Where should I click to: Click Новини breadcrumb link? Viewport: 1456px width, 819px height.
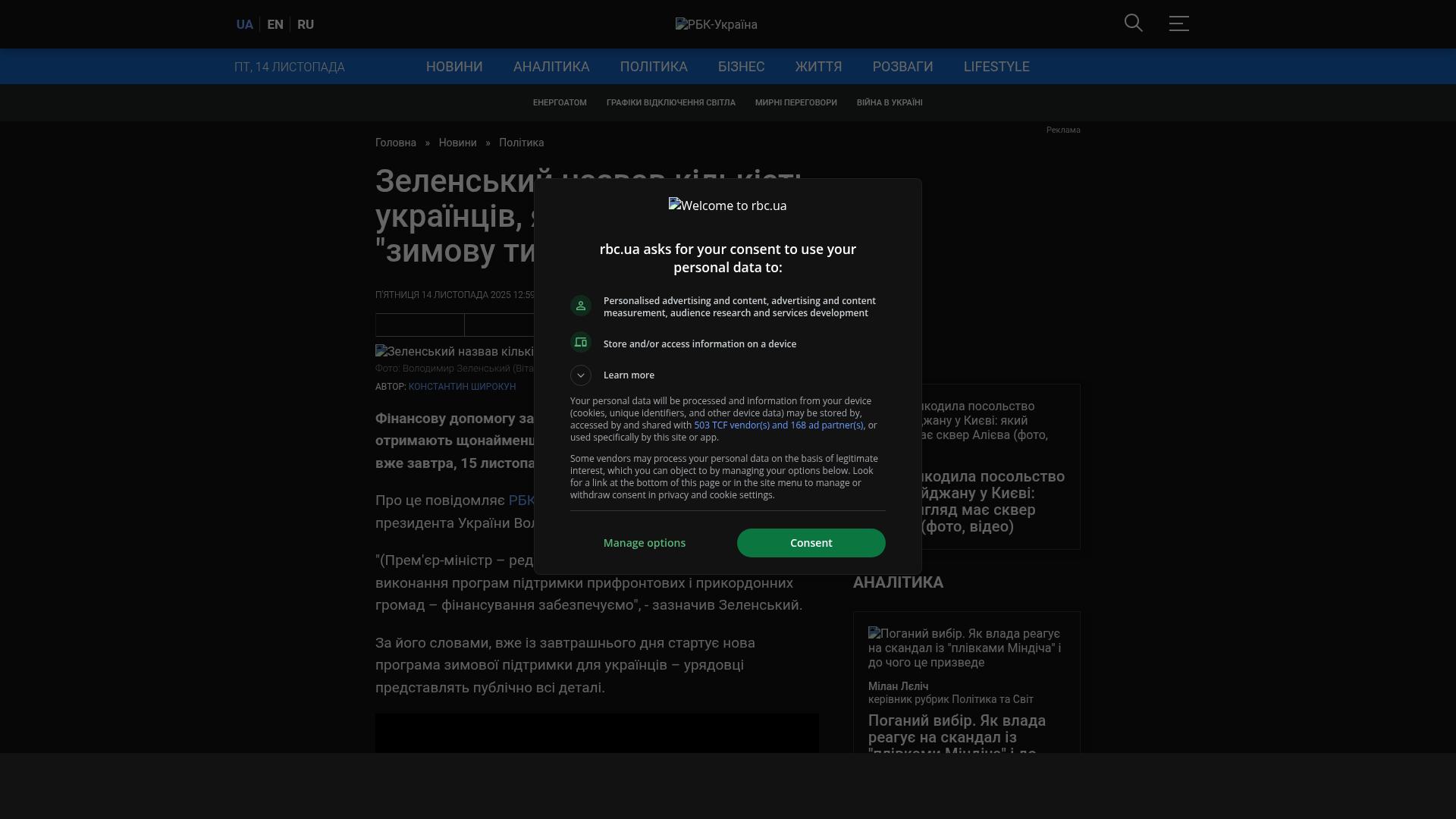(457, 143)
